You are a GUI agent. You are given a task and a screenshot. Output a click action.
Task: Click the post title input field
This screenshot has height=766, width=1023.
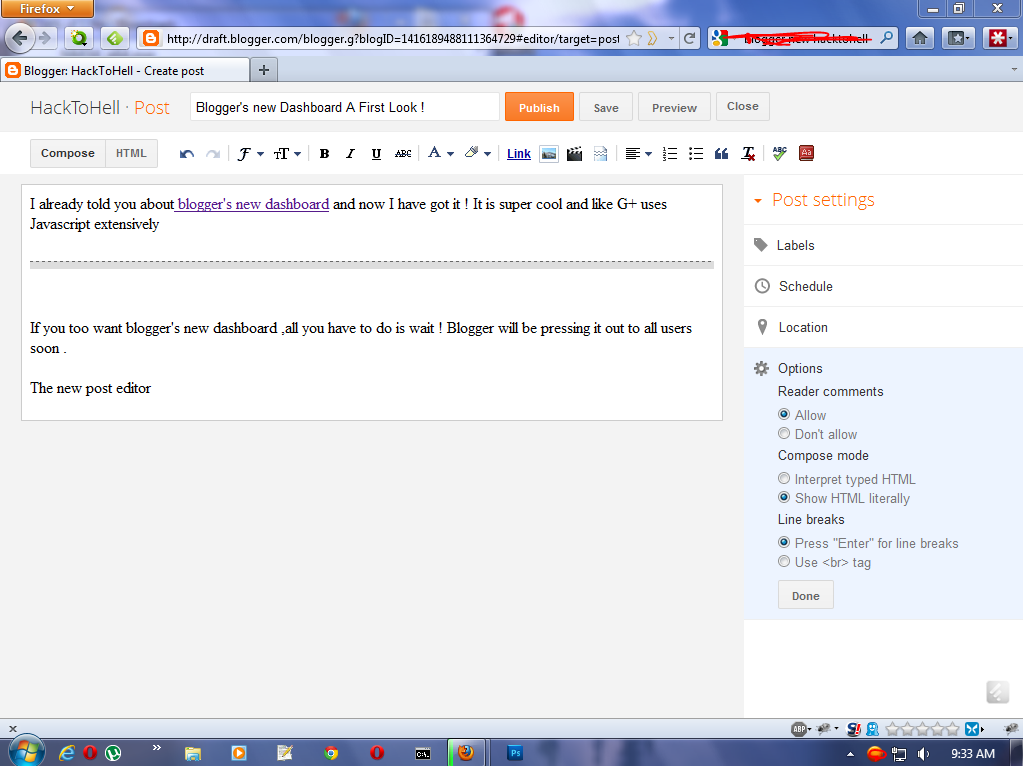coord(344,107)
